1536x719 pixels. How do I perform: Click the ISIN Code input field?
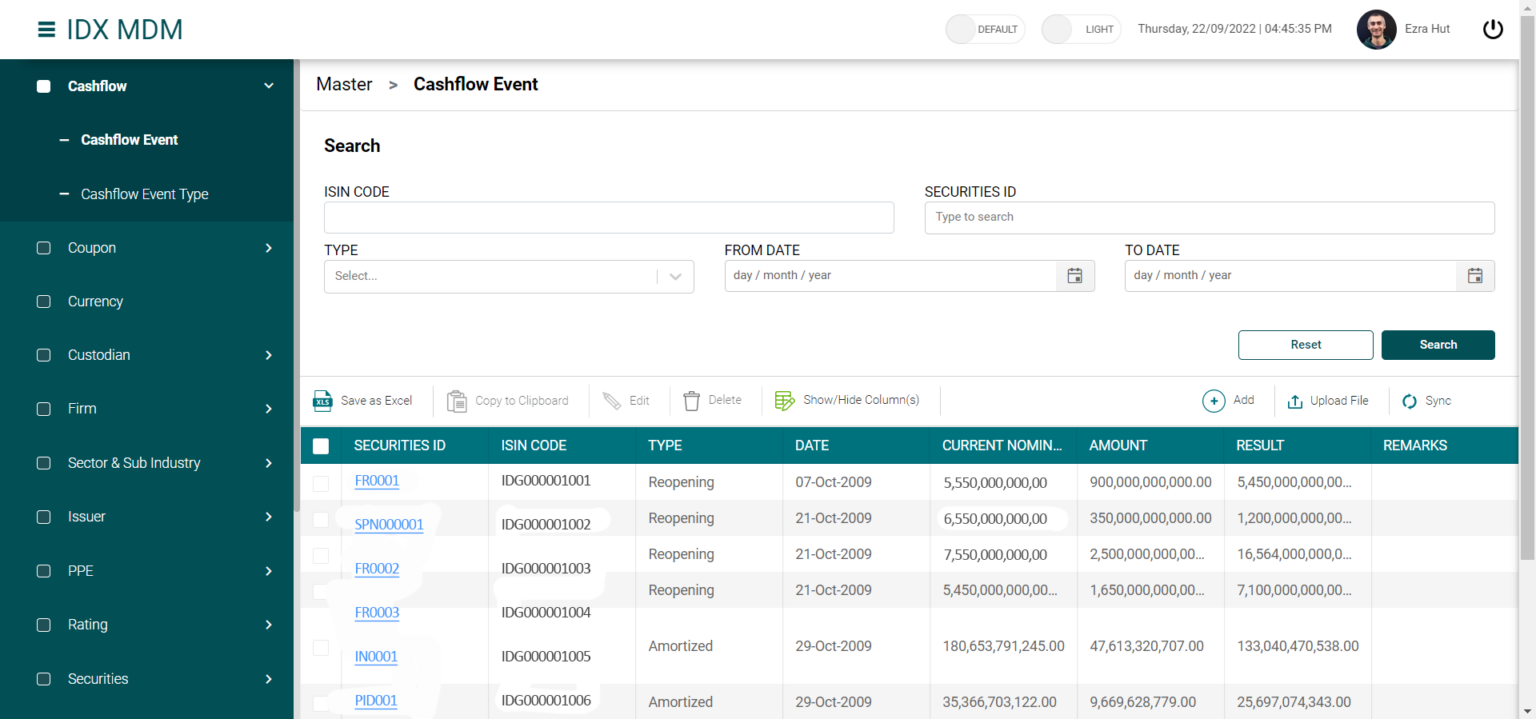608,218
